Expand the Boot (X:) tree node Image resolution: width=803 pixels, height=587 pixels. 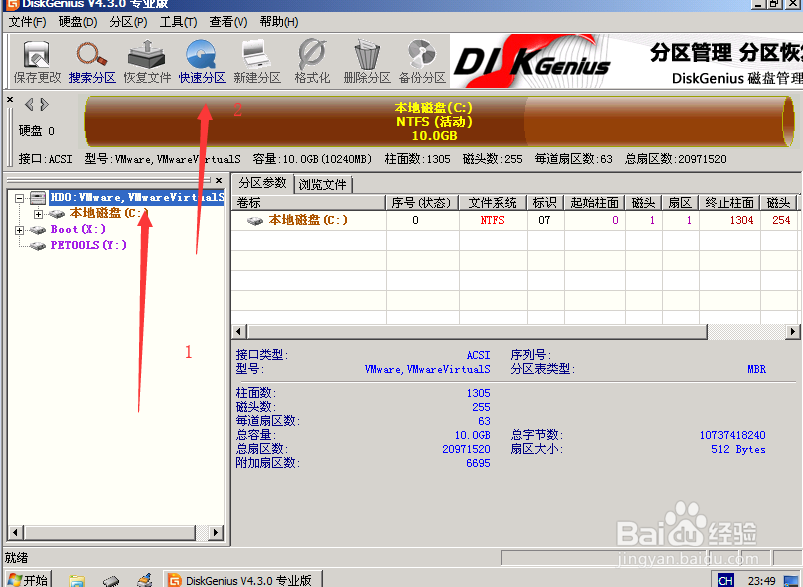tap(19, 230)
